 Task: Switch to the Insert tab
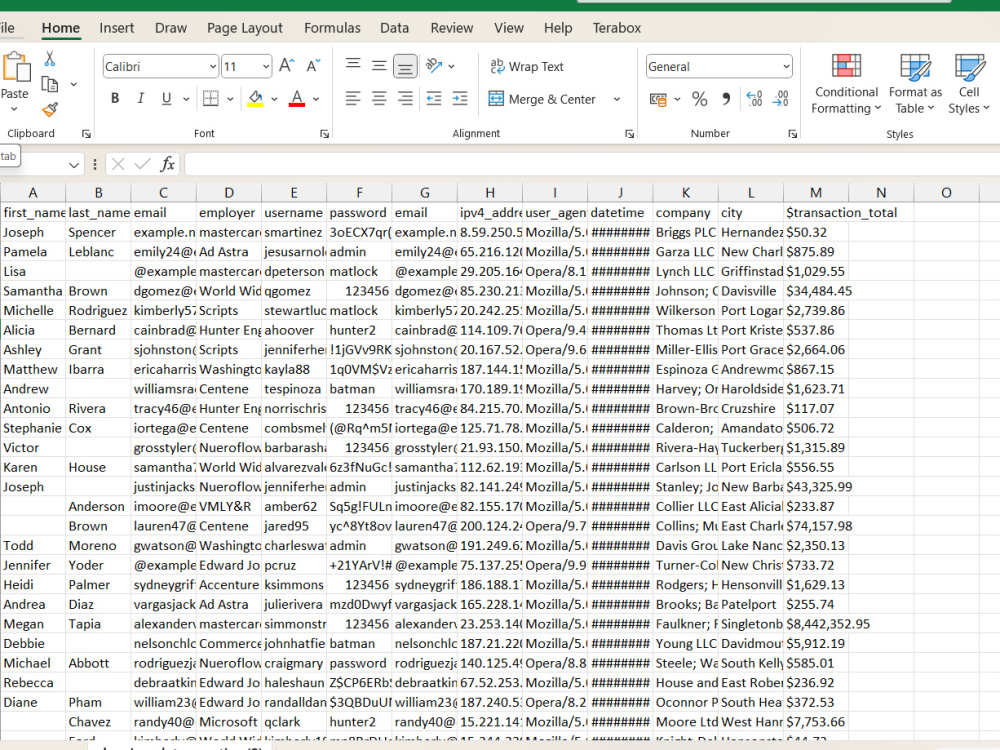[x=117, y=28]
